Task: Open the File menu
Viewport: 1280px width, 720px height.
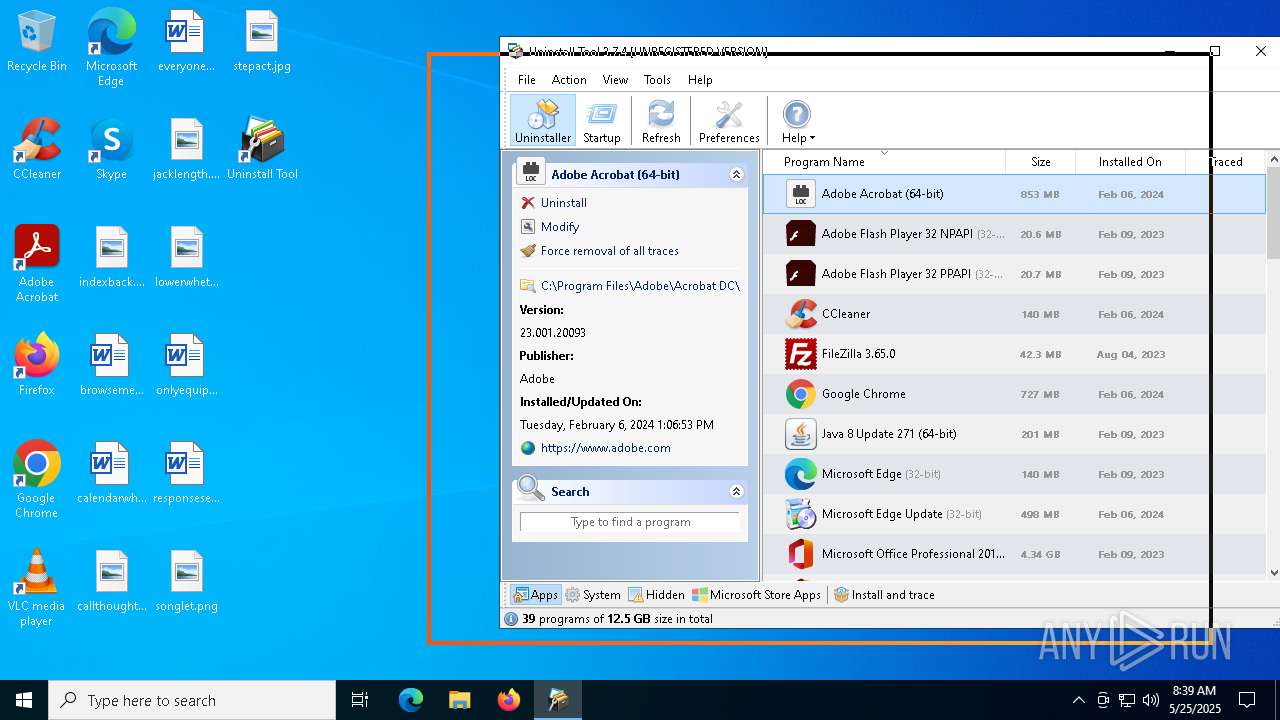Action: (x=527, y=80)
